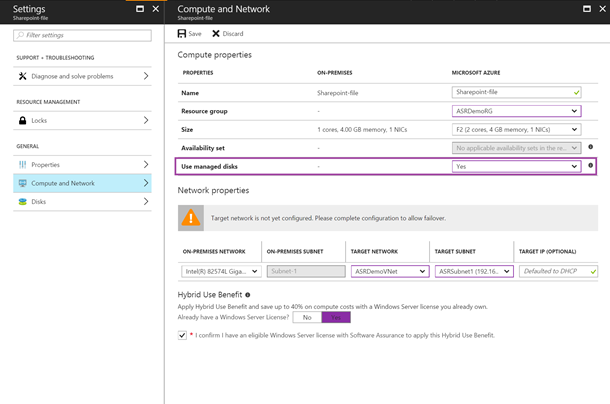Viewport: 610px width, 404px height.
Task: Maximize the Compute and Network blade
Action: click(x=587, y=9)
